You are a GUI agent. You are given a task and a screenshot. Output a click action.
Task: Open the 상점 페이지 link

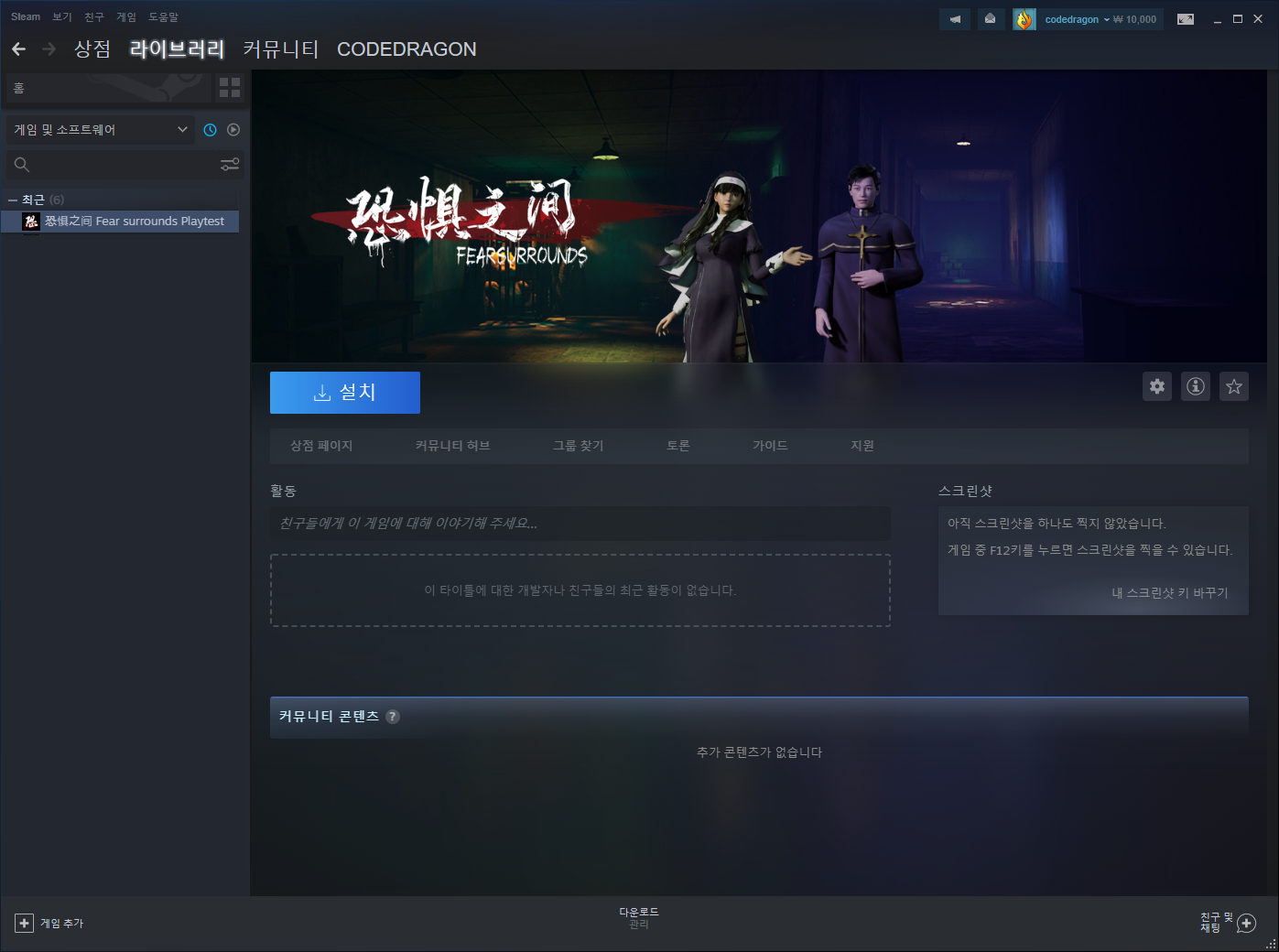click(321, 446)
